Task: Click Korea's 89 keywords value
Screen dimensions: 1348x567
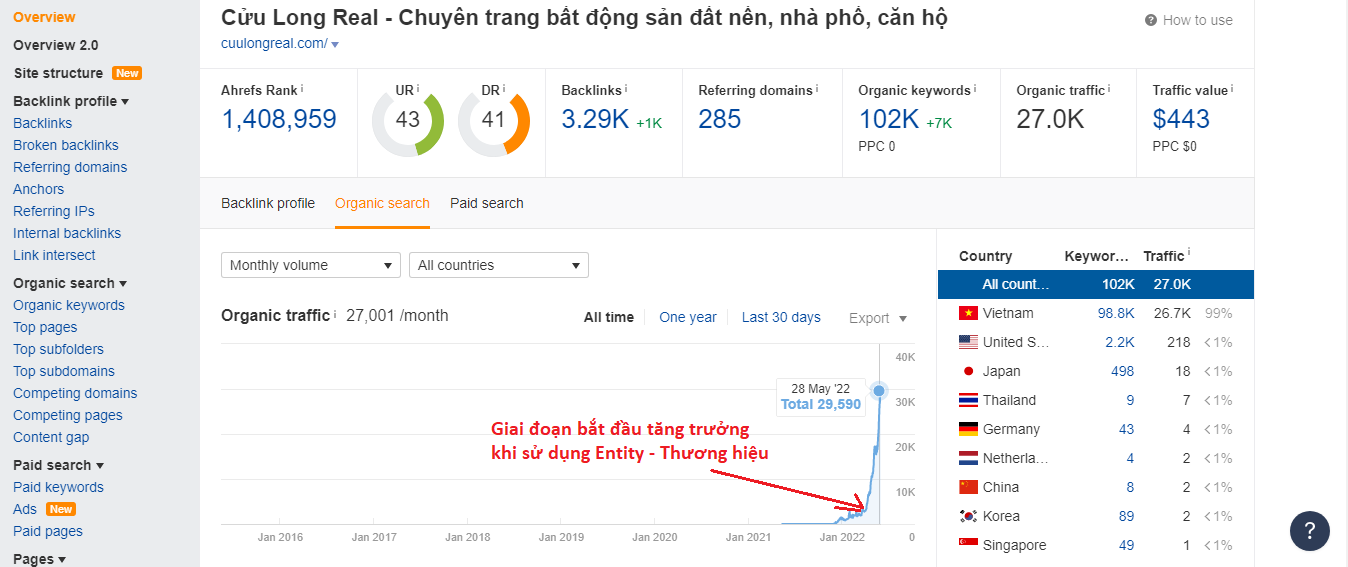Action: (1125, 516)
